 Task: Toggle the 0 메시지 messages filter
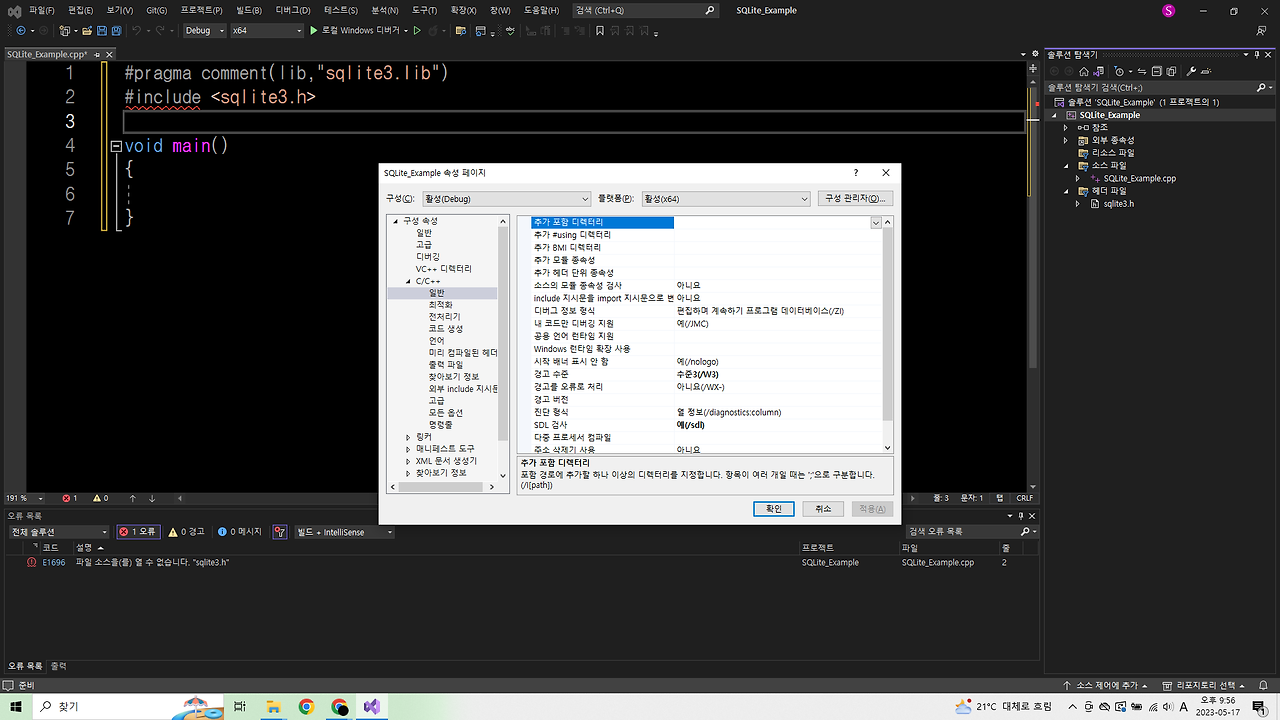239,532
